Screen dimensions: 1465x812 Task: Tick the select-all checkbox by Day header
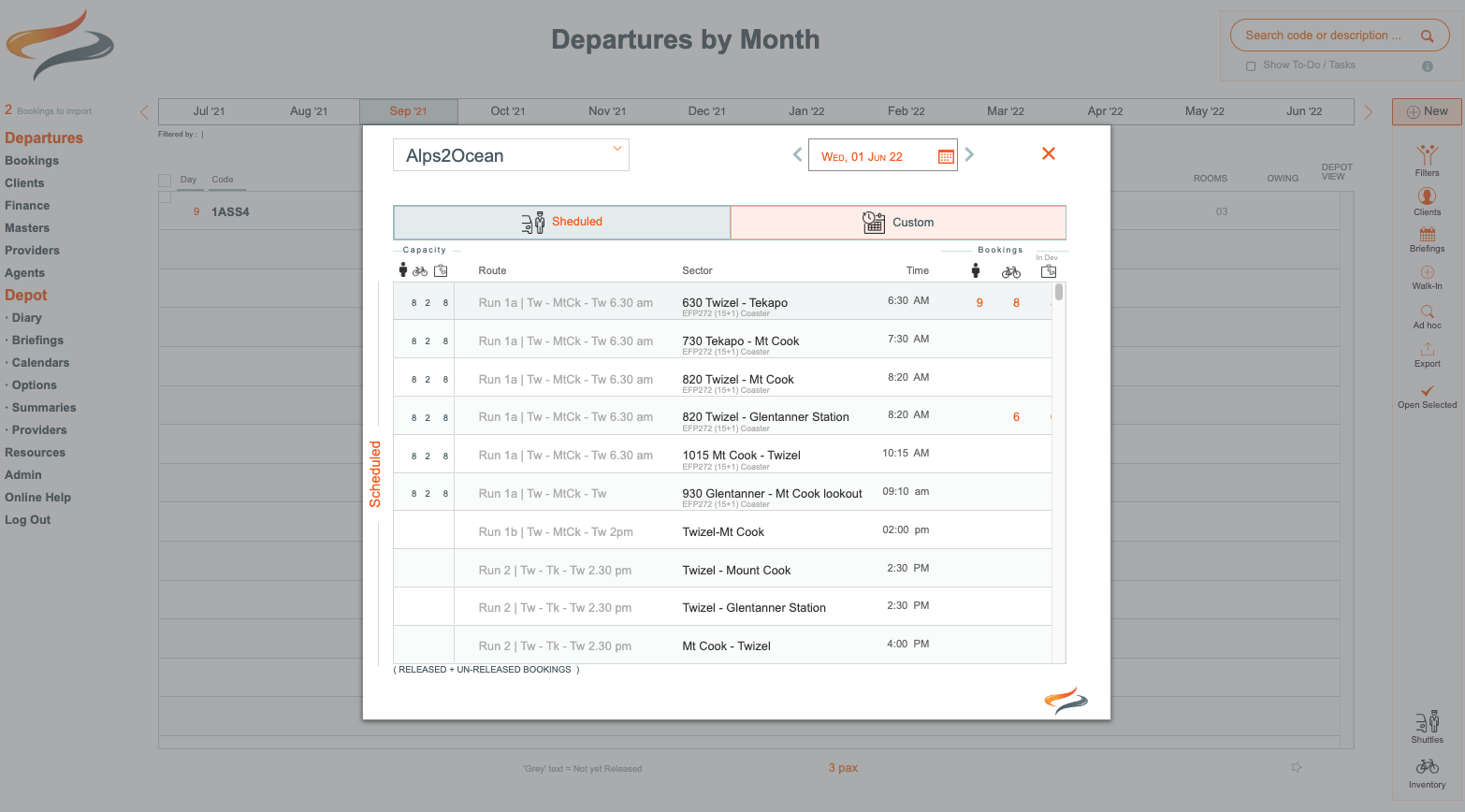coord(165,180)
